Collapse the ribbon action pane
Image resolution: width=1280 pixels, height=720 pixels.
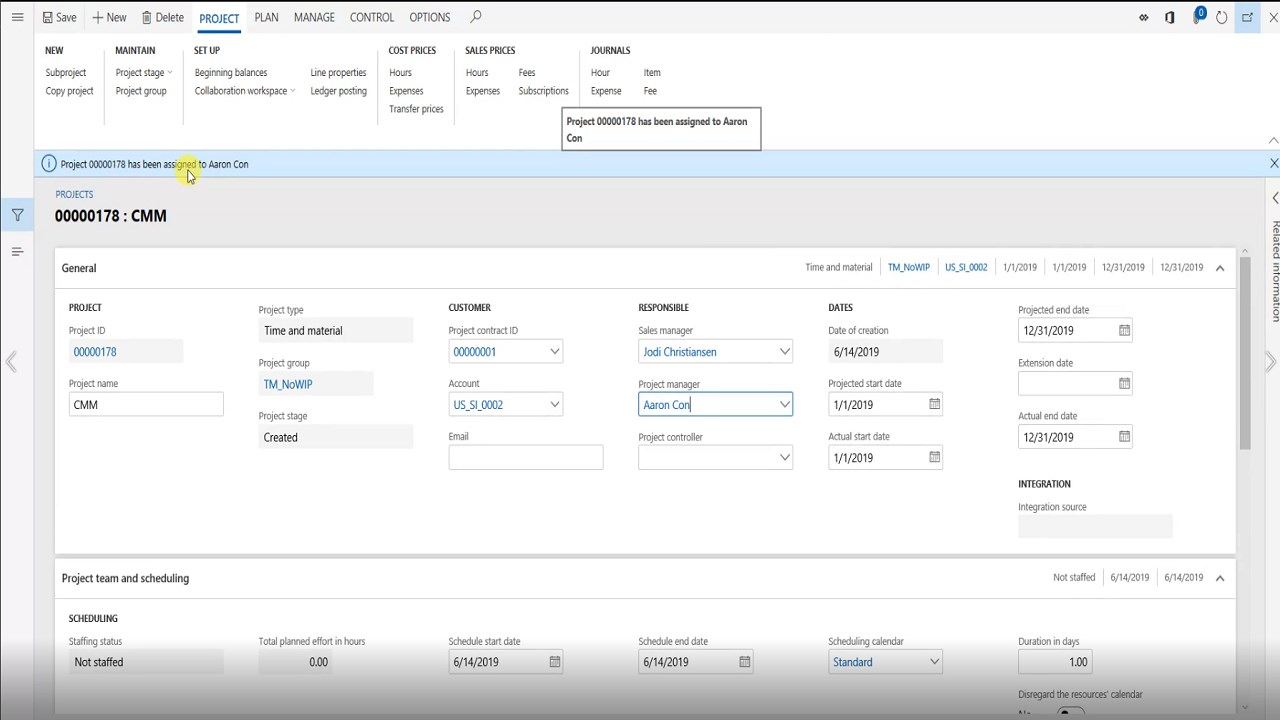click(1273, 141)
